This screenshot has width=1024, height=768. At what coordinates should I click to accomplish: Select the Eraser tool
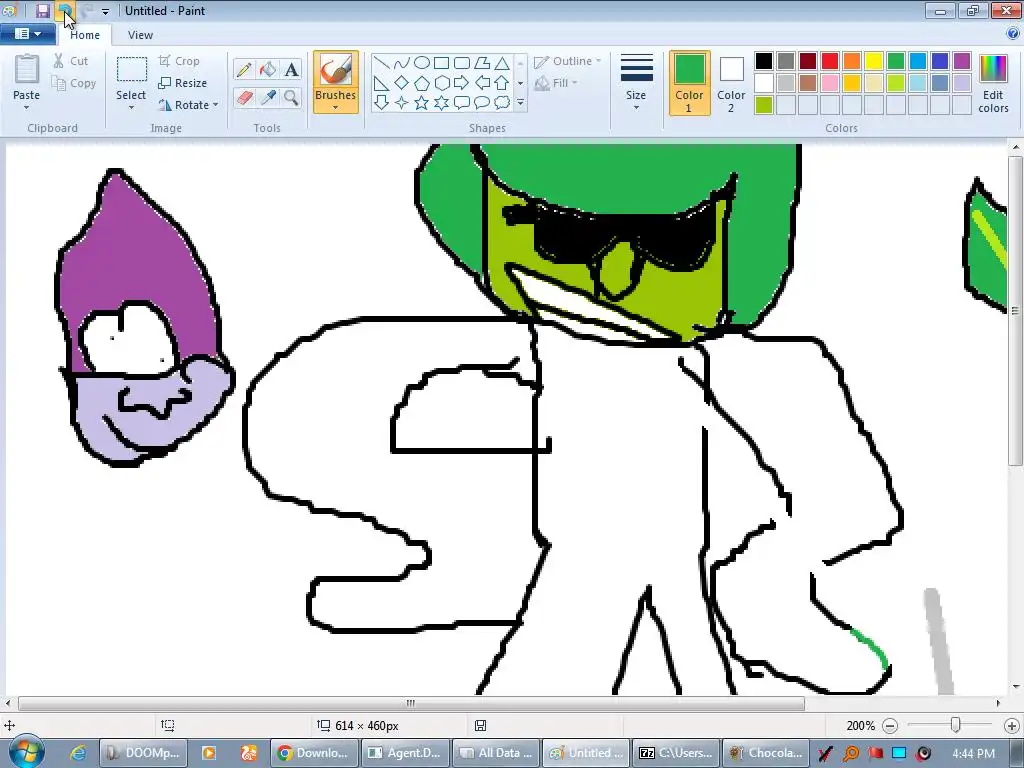coord(244,97)
